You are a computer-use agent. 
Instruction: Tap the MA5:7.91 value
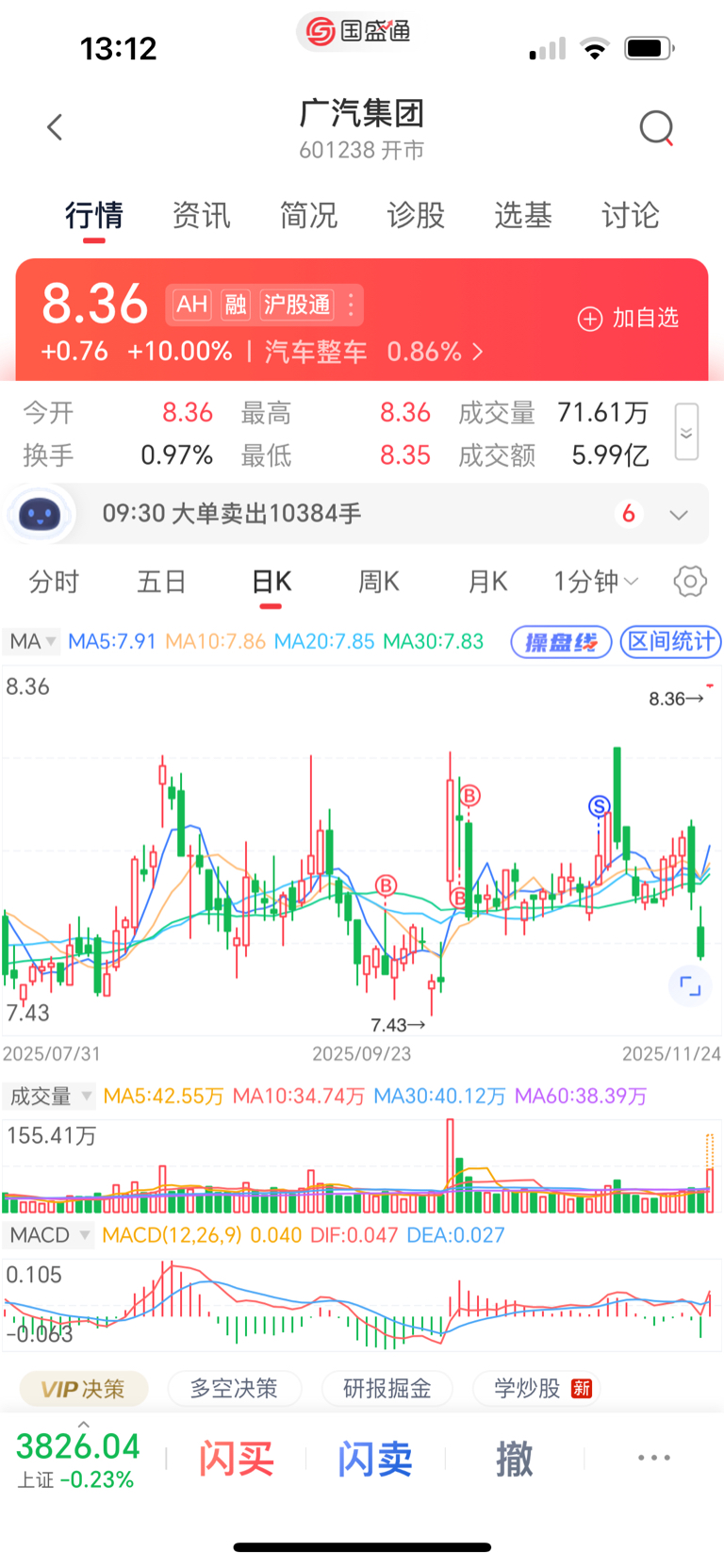pos(112,641)
